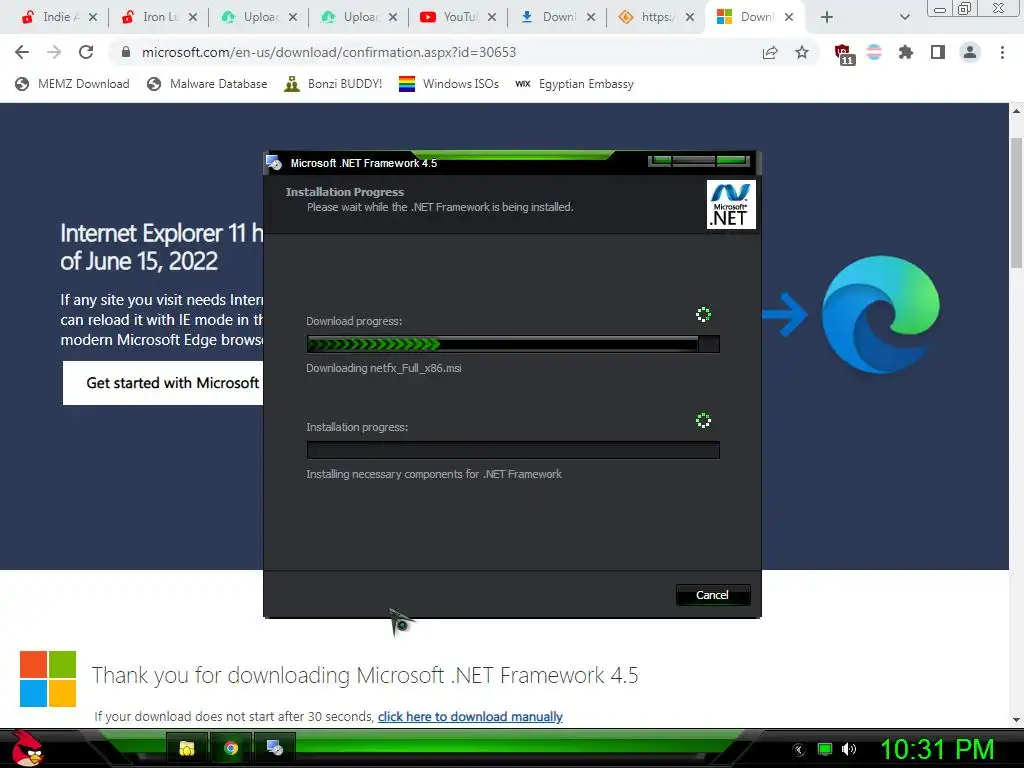Click the Microsoft Edge logo
Image resolution: width=1024 pixels, height=768 pixels.
coord(880,315)
